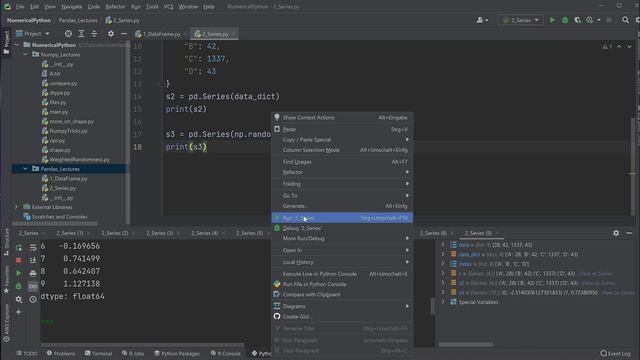Collapse the Pandas_Lectures folder

tap(25, 169)
